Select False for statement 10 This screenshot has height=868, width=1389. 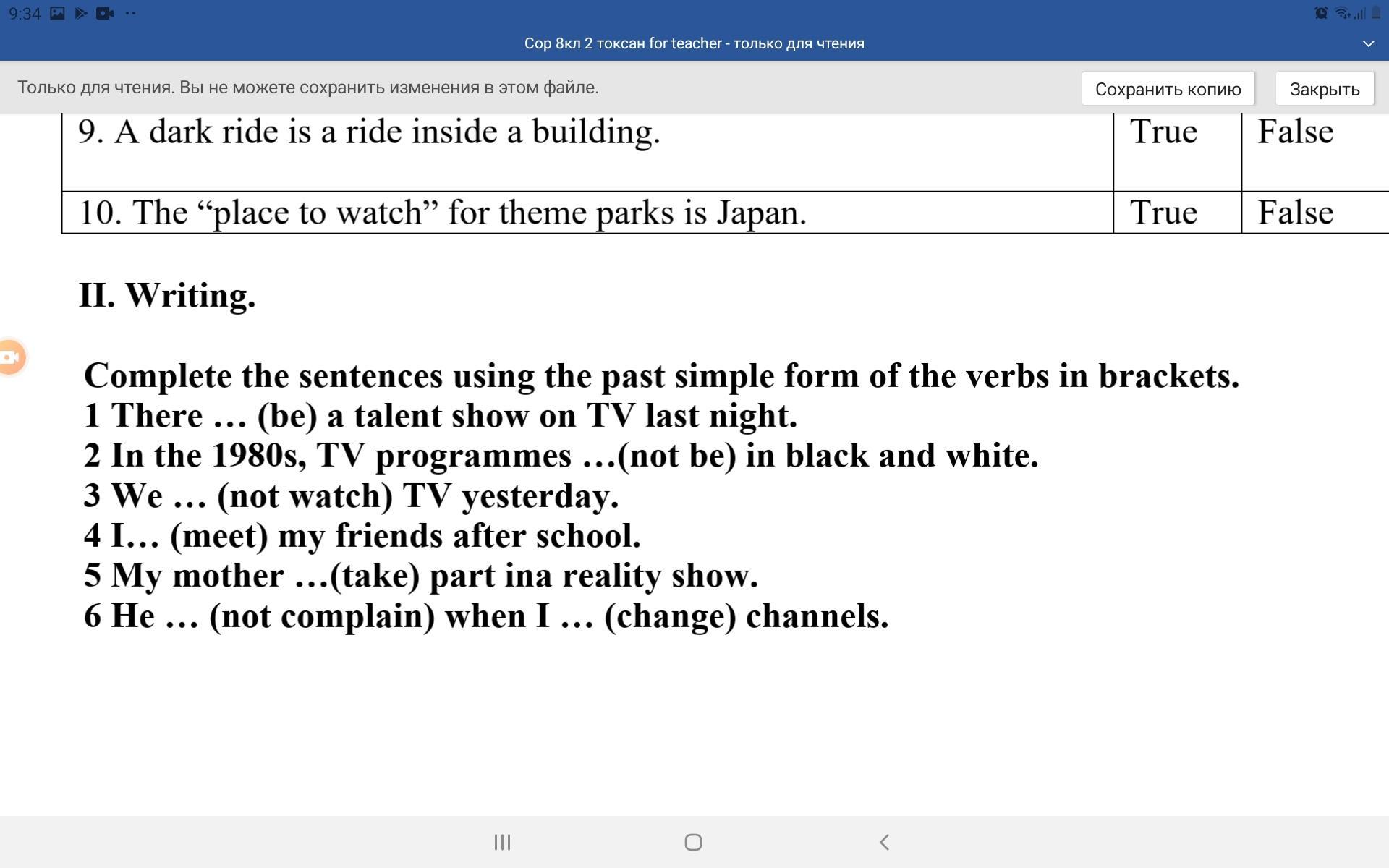point(1295,213)
